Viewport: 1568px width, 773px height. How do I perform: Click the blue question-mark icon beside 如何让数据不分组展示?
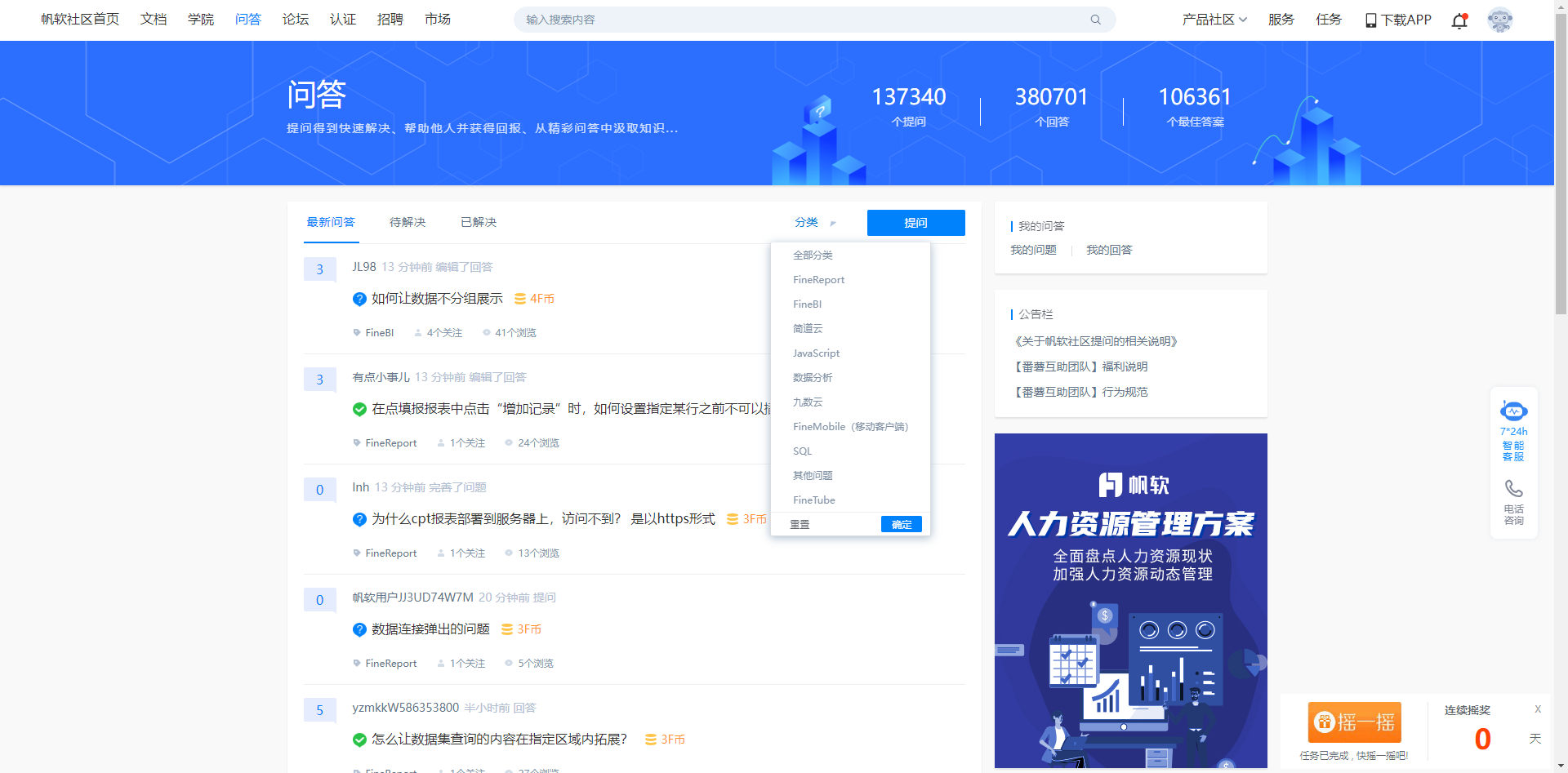point(359,299)
